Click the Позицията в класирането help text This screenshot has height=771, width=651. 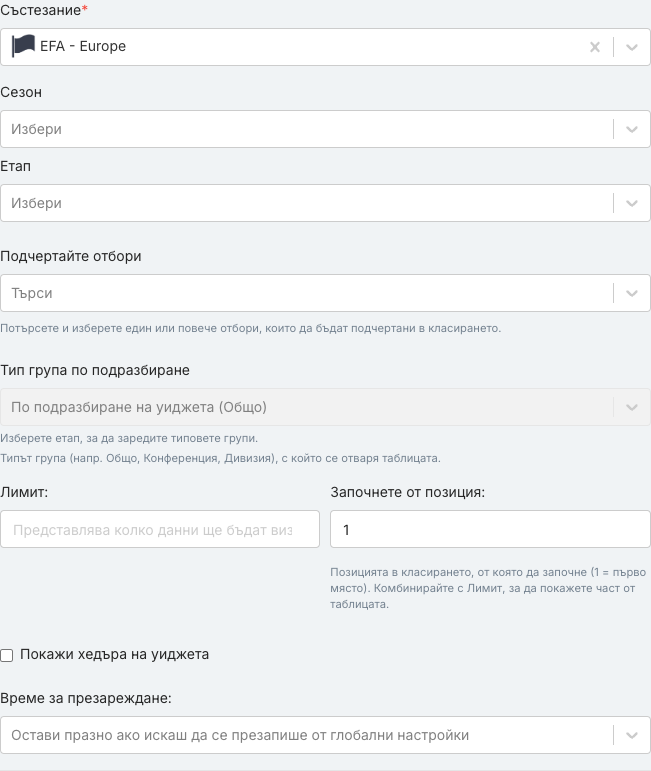(488, 588)
